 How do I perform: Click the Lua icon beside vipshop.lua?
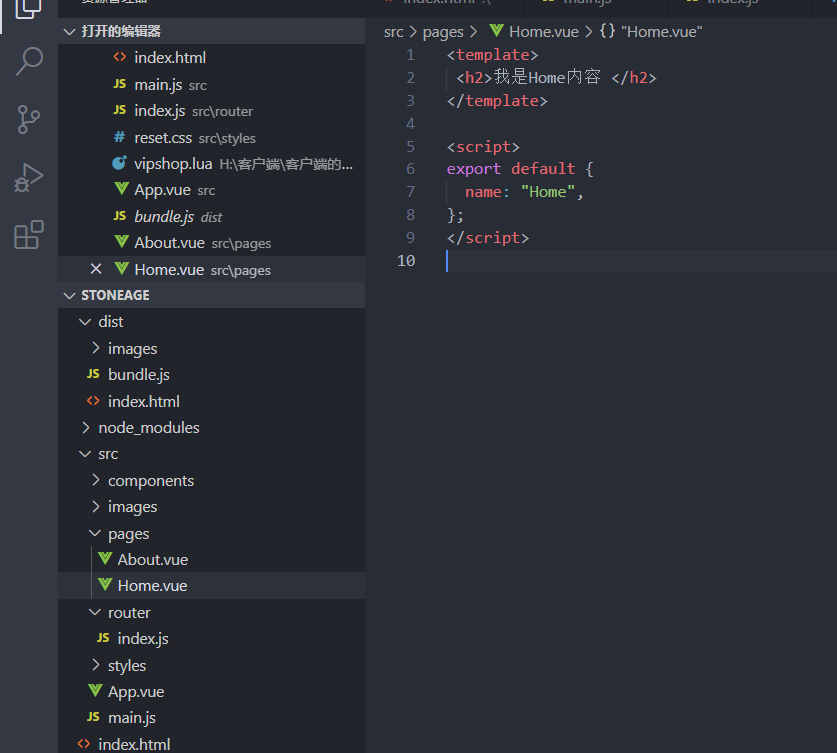click(x=120, y=163)
